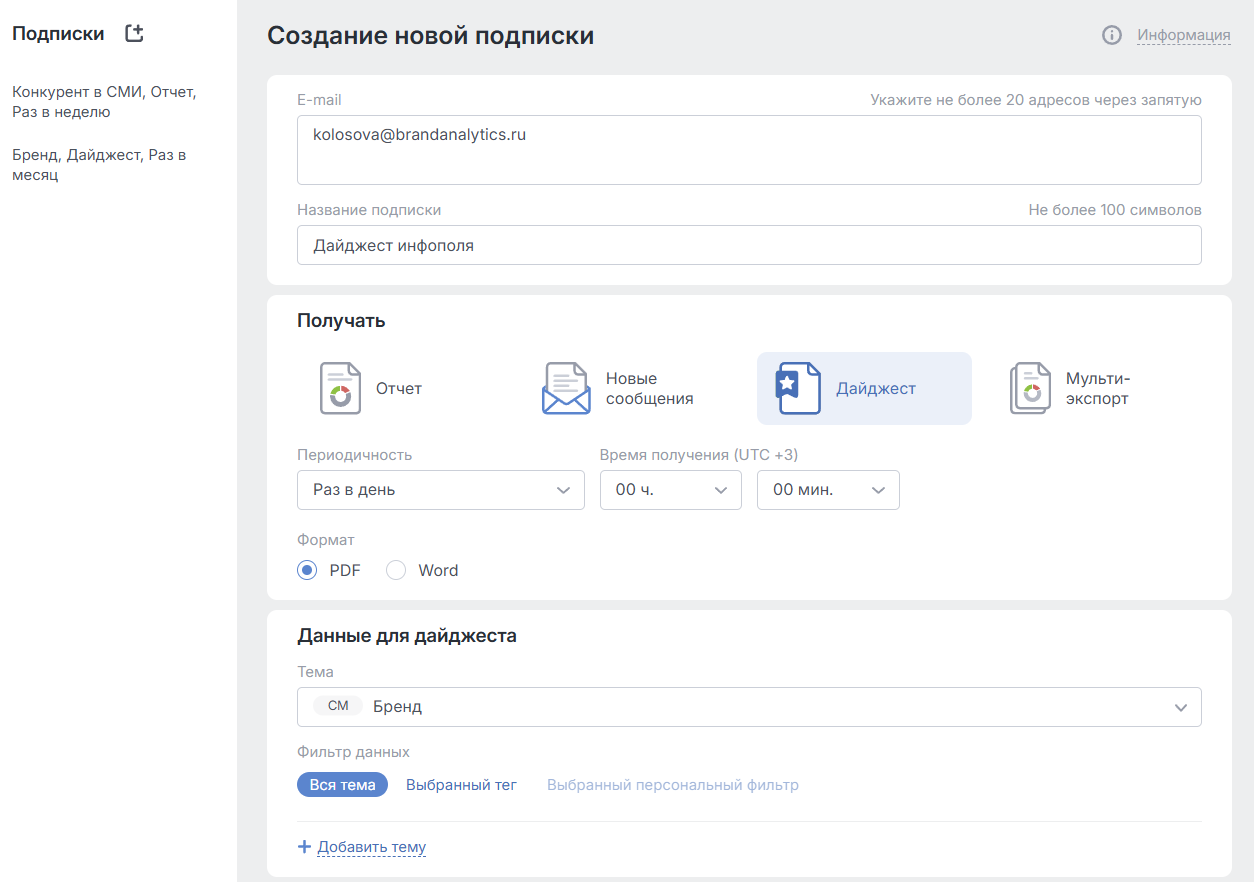Screen dimensions: 1254x882
Task: Click the information circle icon
Action: tap(1111, 35)
